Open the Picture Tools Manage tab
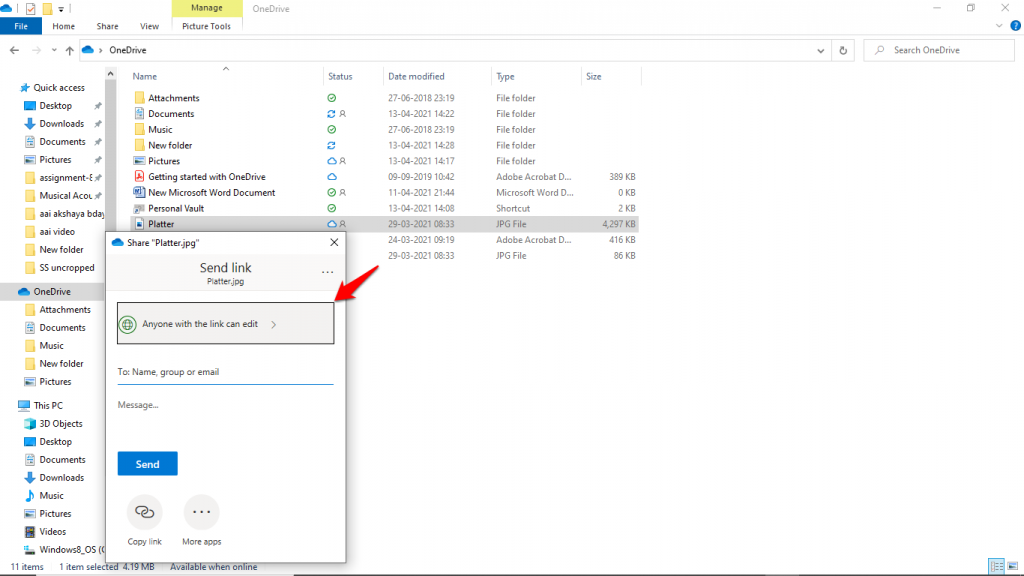The width and height of the screenshot is (1024, 576). [x=206, y=7]
